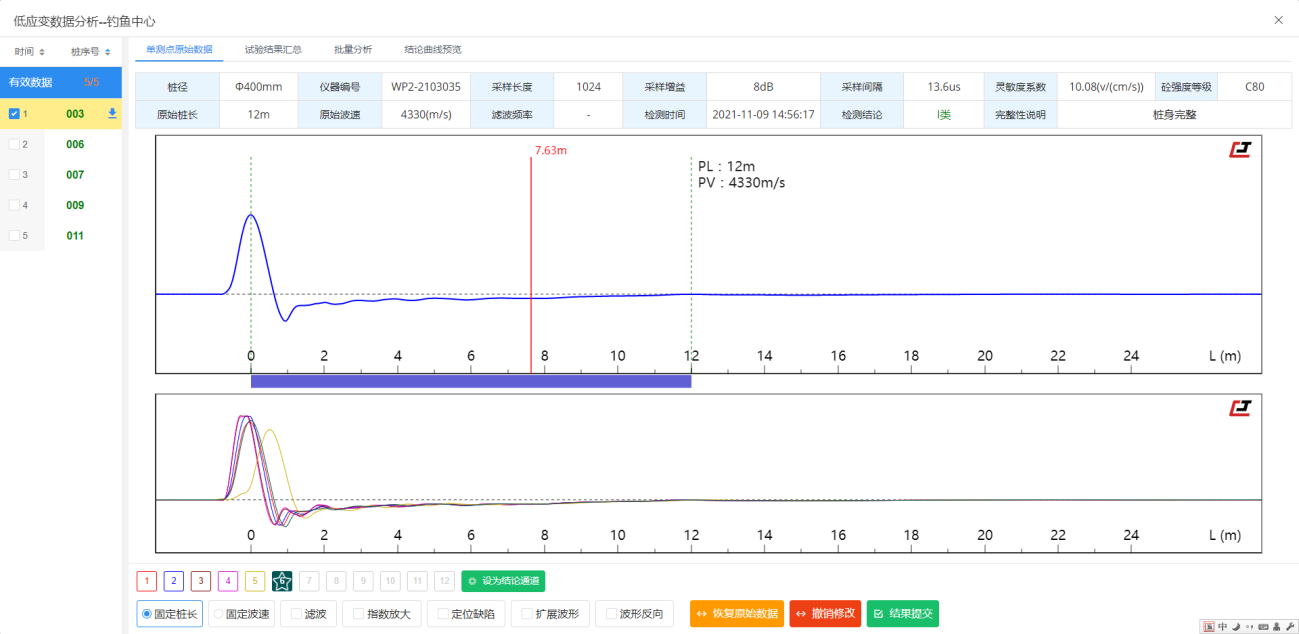
Task: Check the checkbox for pile row 4
Action: coord(14,205)
